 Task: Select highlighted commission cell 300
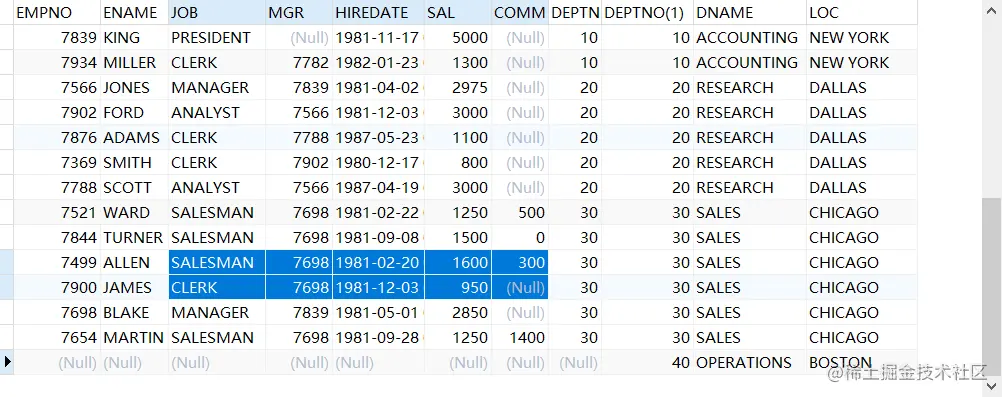pyautogui.click(x=520, y=263)
